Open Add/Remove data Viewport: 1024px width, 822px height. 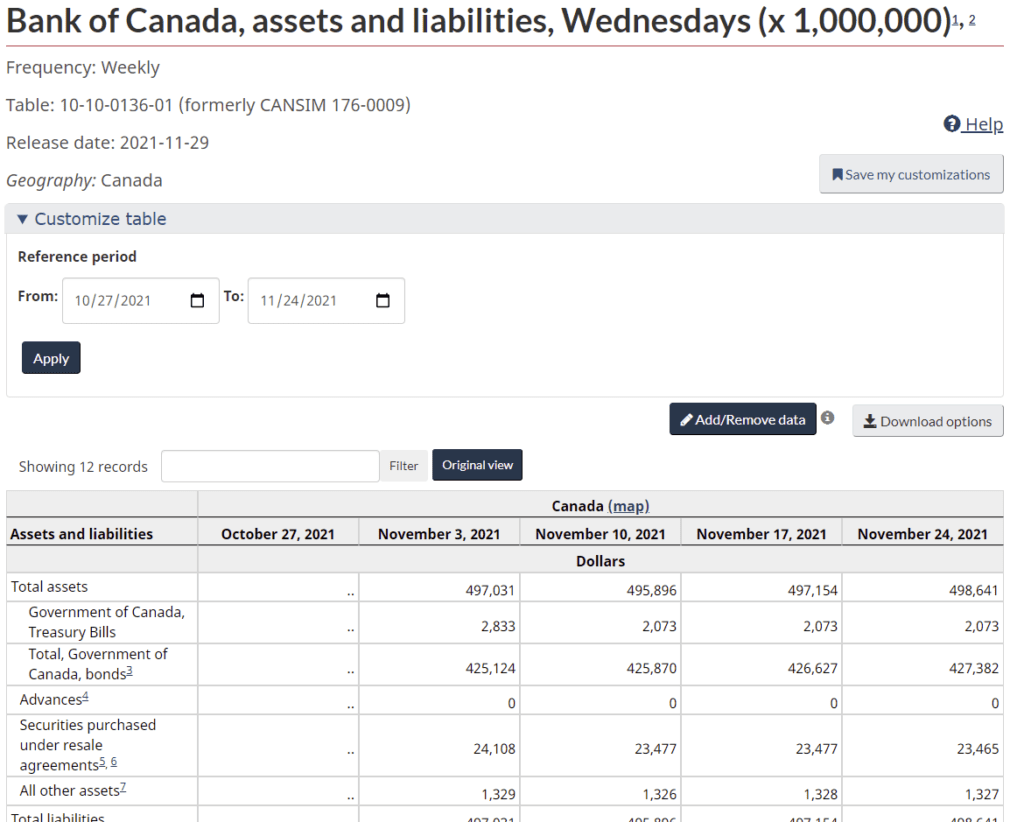pos(743,419)
